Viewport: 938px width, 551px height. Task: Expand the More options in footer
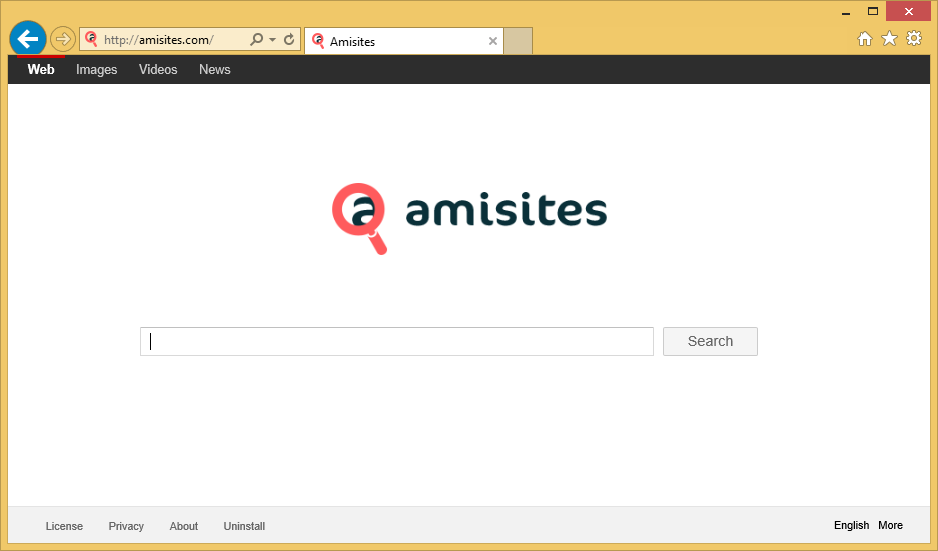point(890,525)
